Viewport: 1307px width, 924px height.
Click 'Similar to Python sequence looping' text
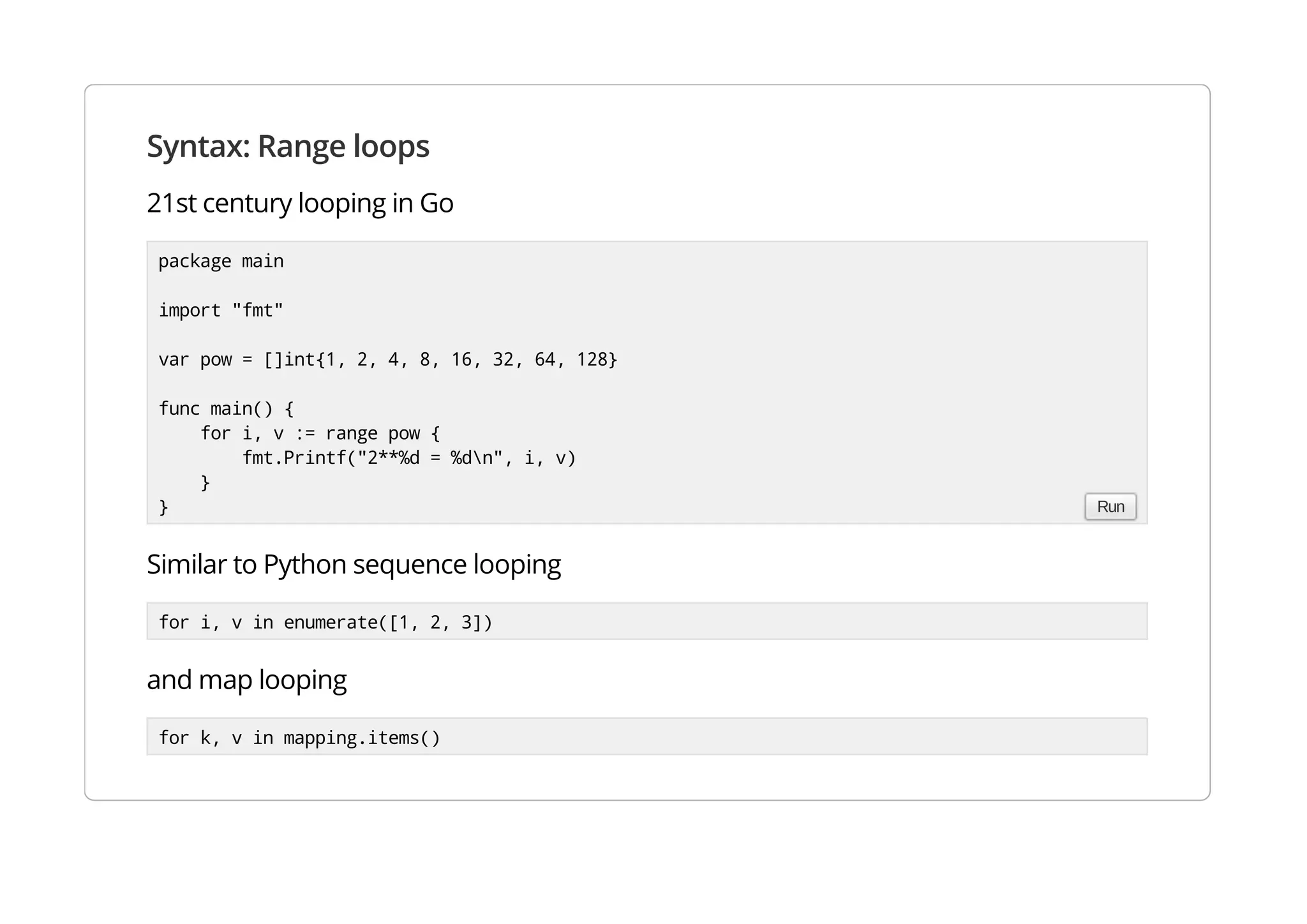point(354,565)
